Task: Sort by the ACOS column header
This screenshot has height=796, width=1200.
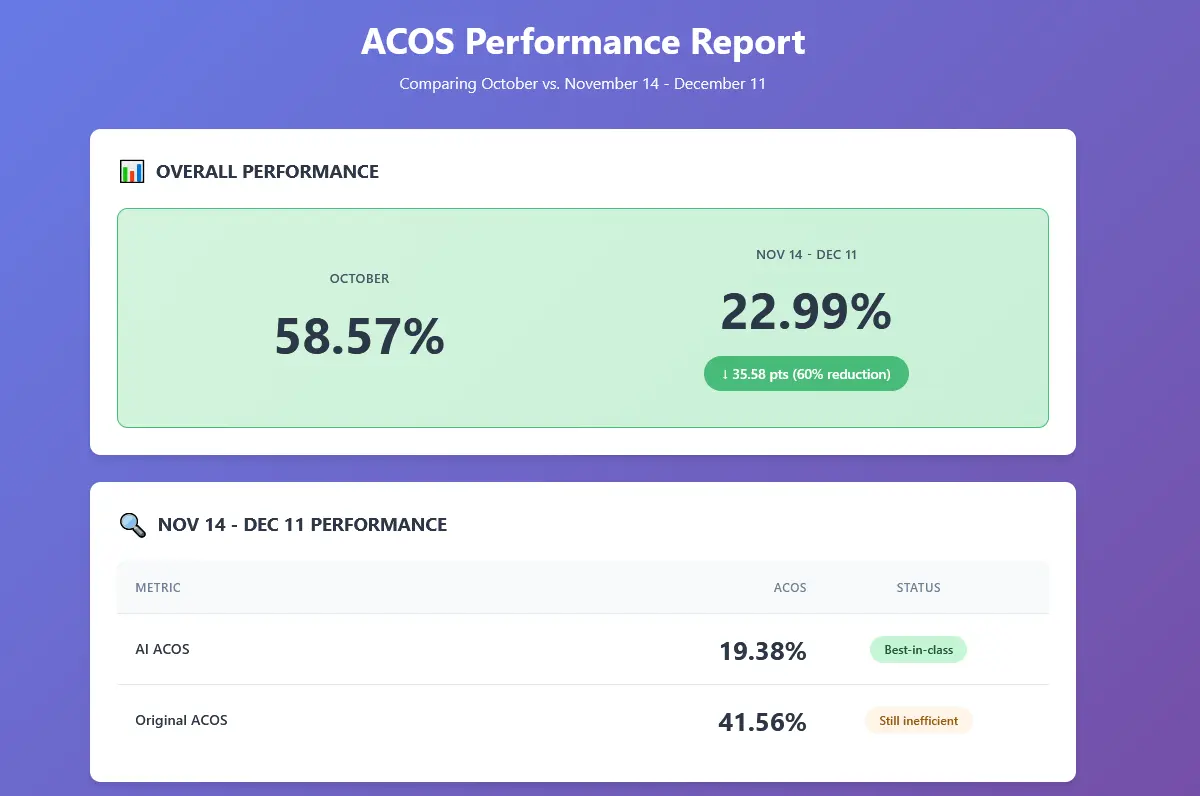Action: [789, 588]
